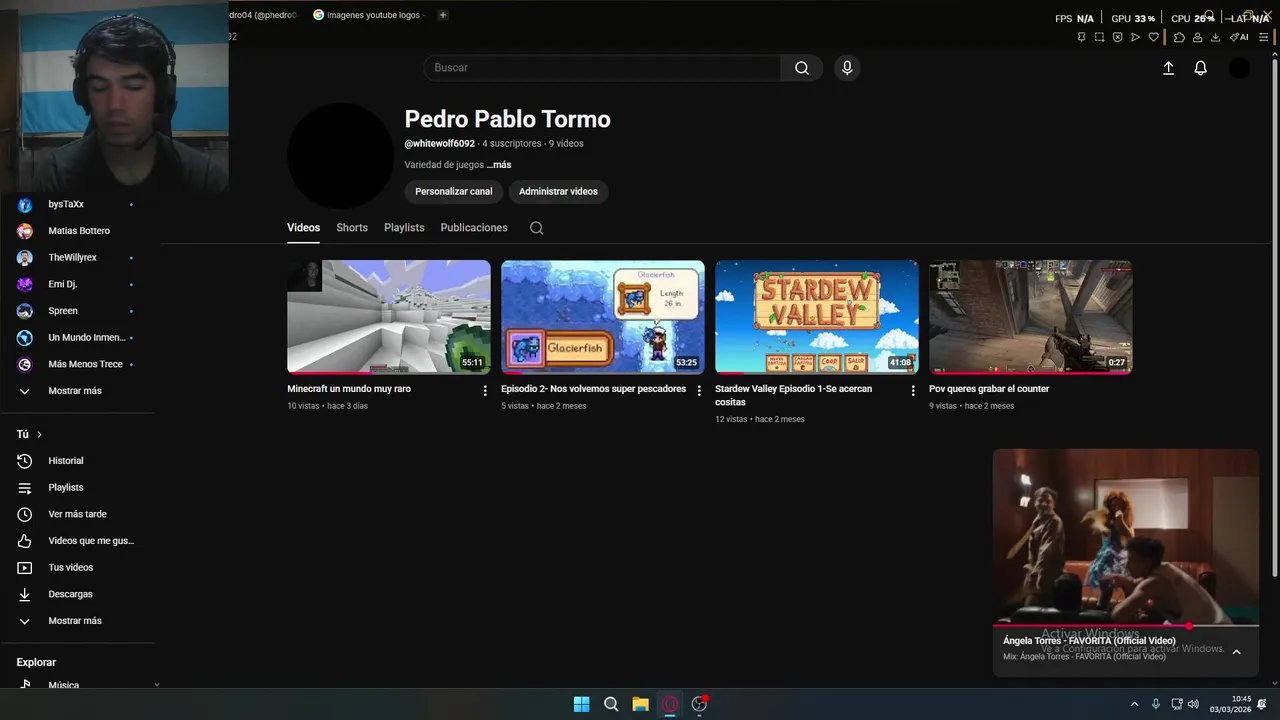Screen dimensions: 1280x720
Task: Open the browser easy setup menu icon
Action: (1263, 37)
